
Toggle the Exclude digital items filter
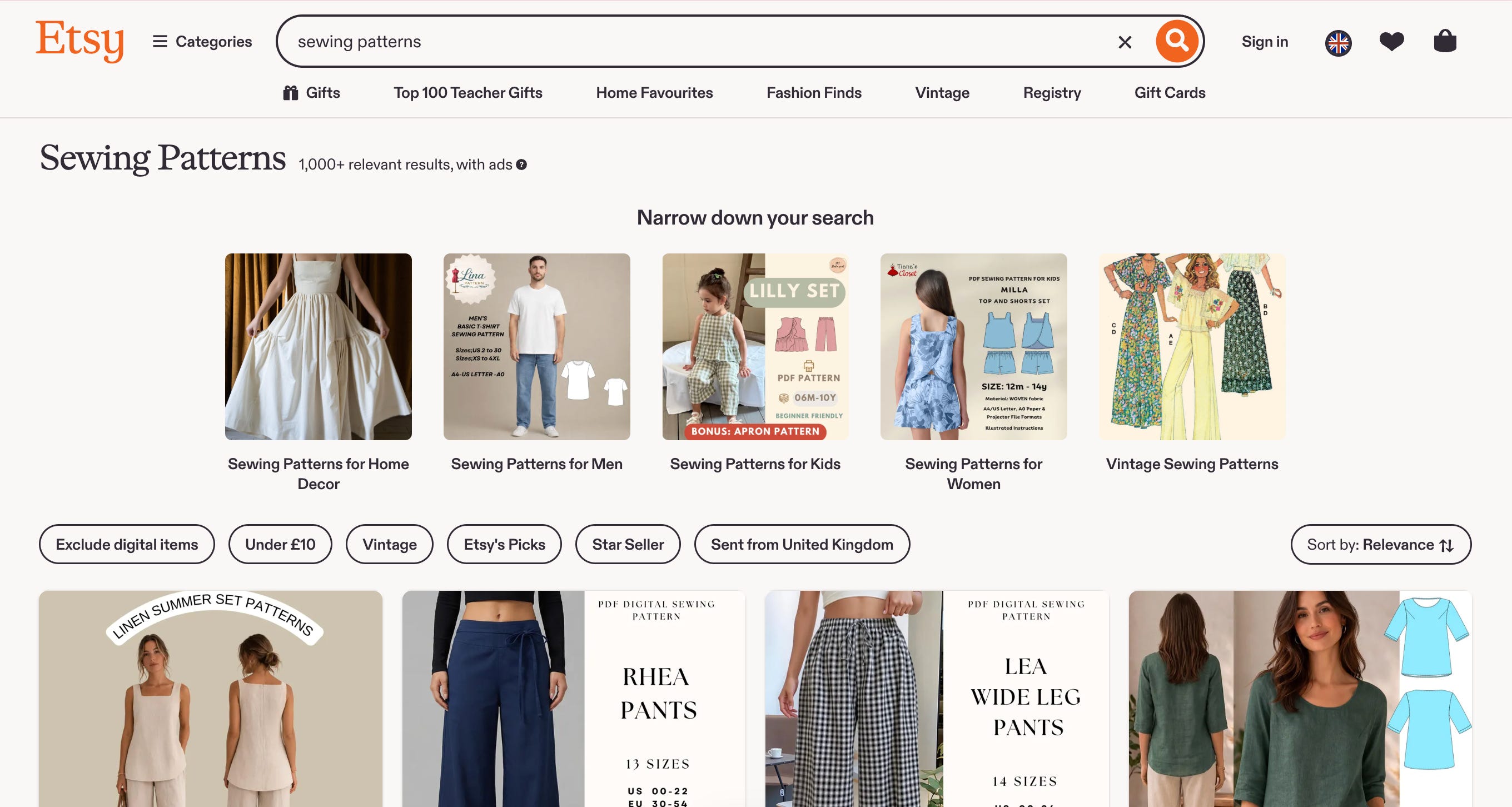127,545
